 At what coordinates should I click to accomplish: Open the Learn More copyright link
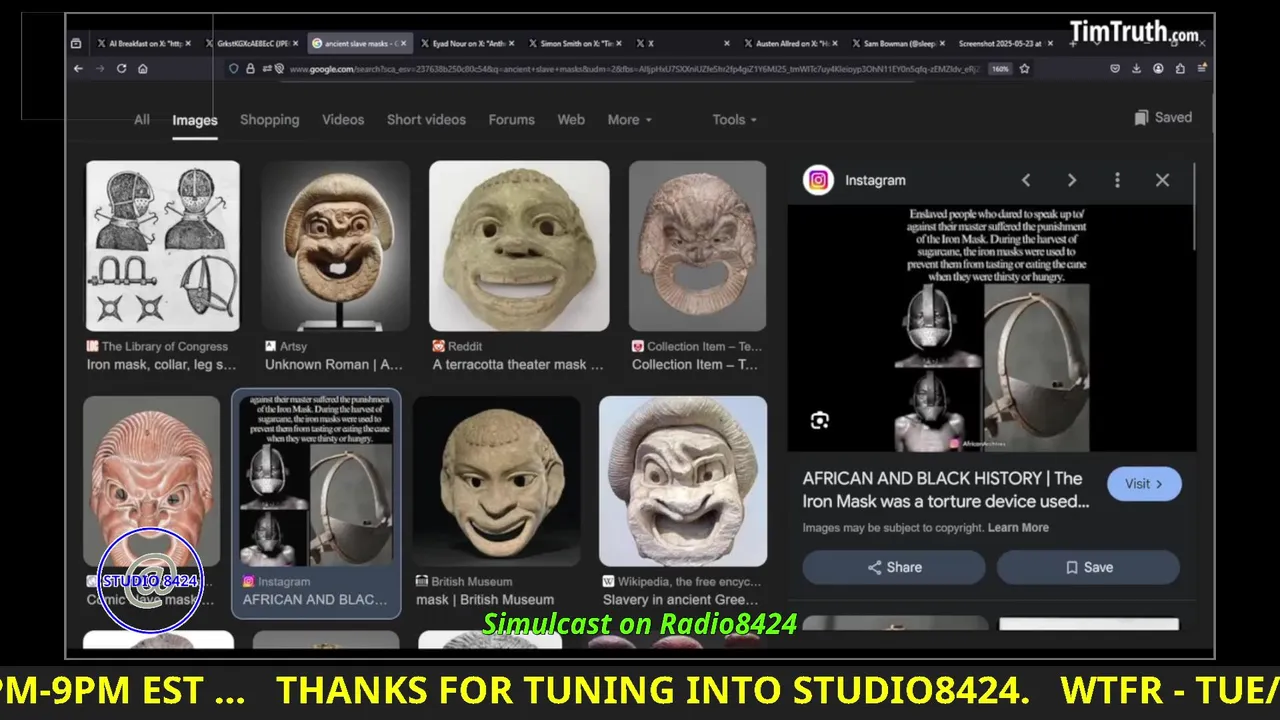pos(1018,527)
